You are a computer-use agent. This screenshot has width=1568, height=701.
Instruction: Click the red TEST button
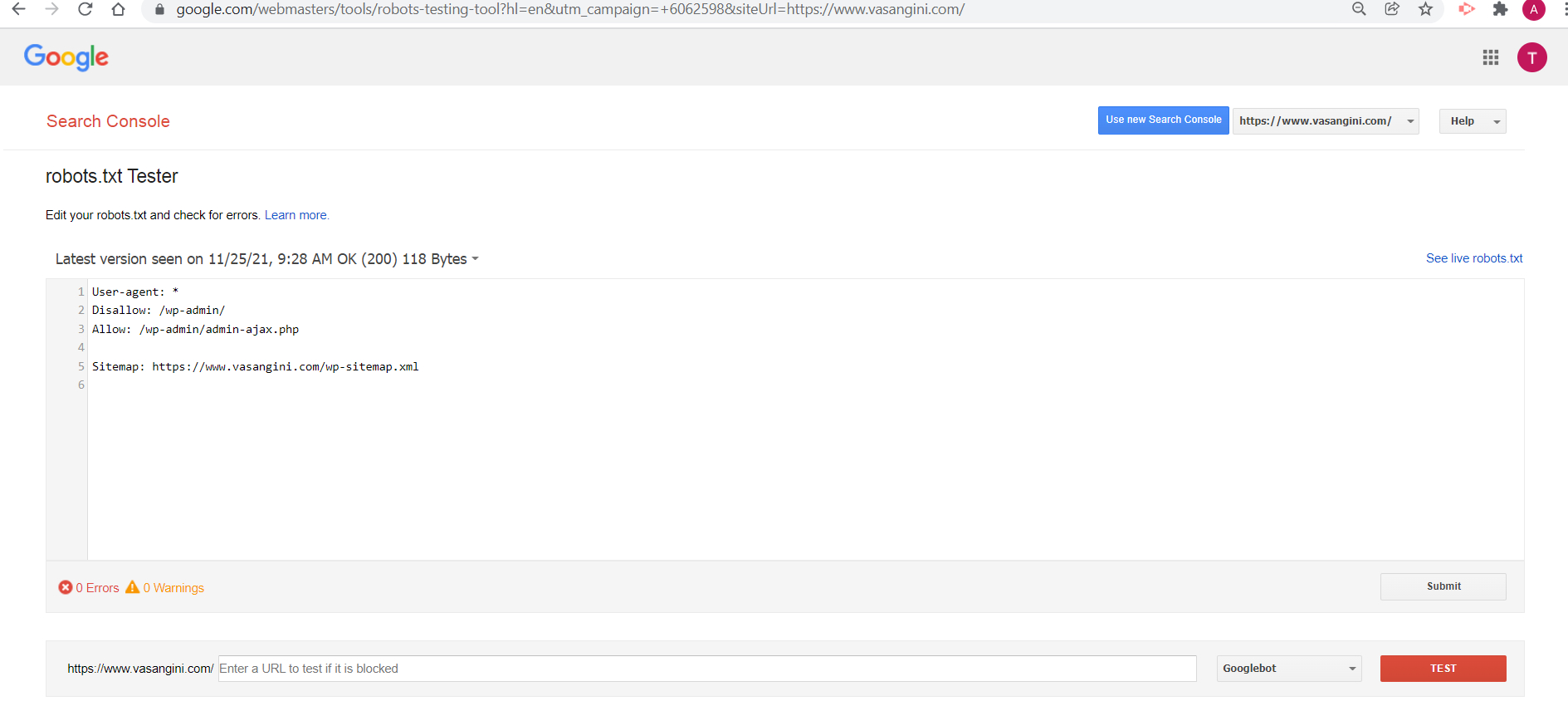tap(1443, 669)
